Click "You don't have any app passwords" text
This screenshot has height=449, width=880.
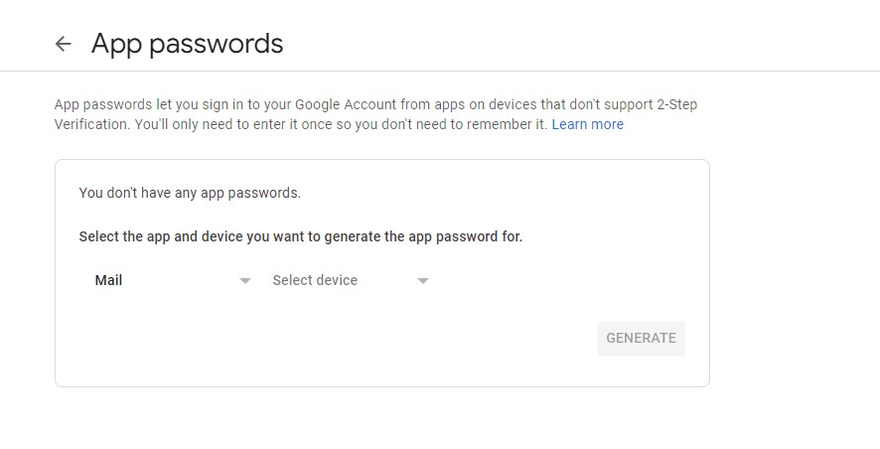[189, 193]
